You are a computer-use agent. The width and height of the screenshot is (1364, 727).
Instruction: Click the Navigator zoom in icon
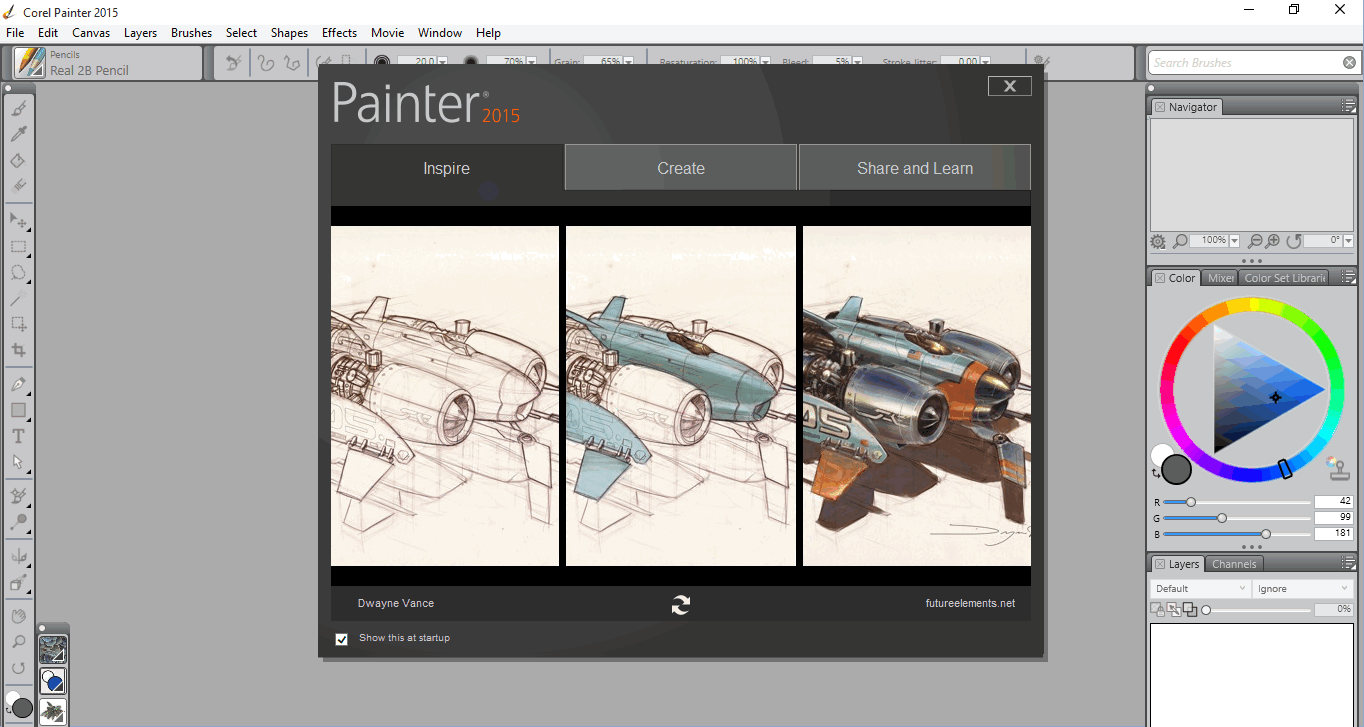click(1273, 241)
